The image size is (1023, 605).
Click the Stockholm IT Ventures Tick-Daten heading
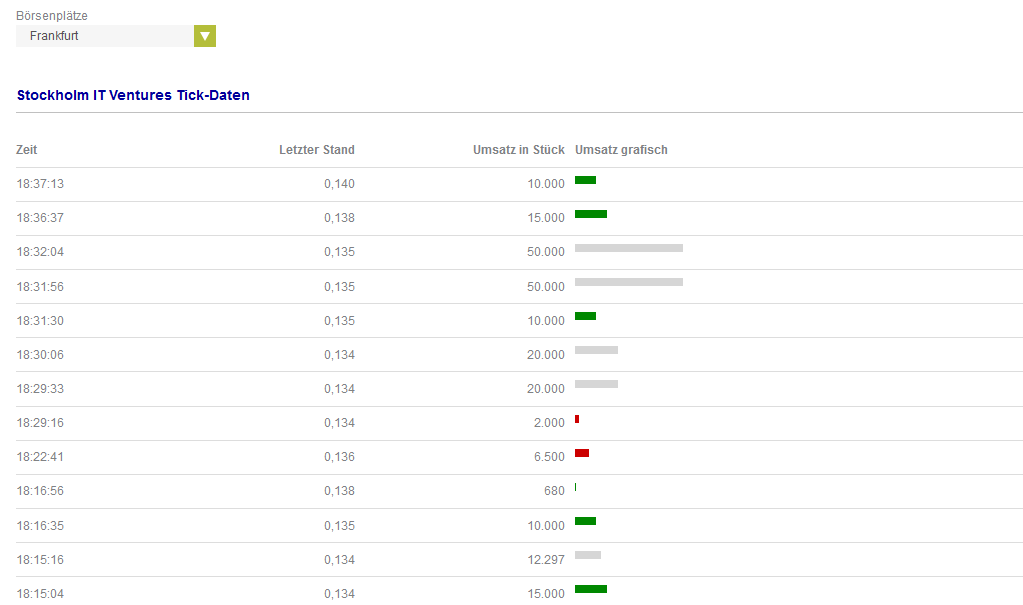tap(133, 95)
